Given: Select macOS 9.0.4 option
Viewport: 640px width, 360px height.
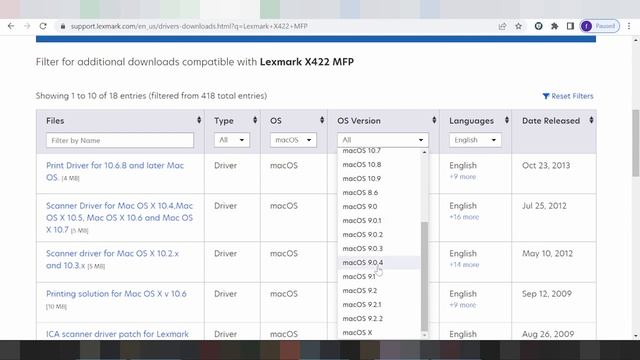Looking at the screenshot, I should 379,262.
